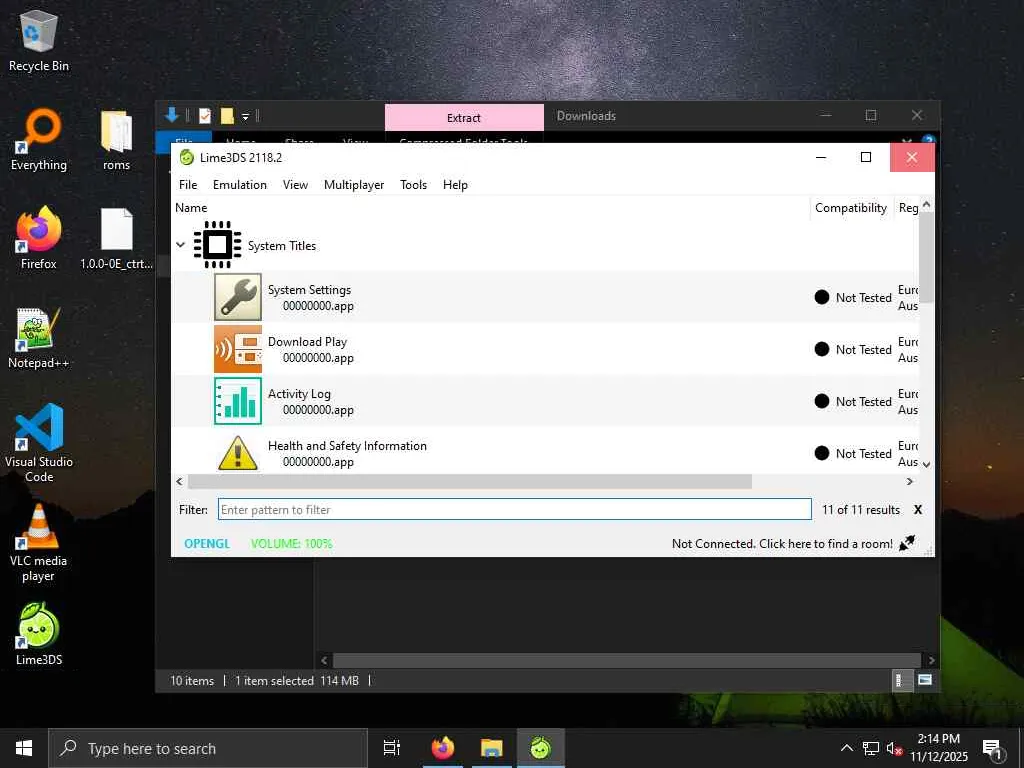Open the File menu in Lime3DS
The height and width of the screenshot is (768, 1024).
(188, 185)
